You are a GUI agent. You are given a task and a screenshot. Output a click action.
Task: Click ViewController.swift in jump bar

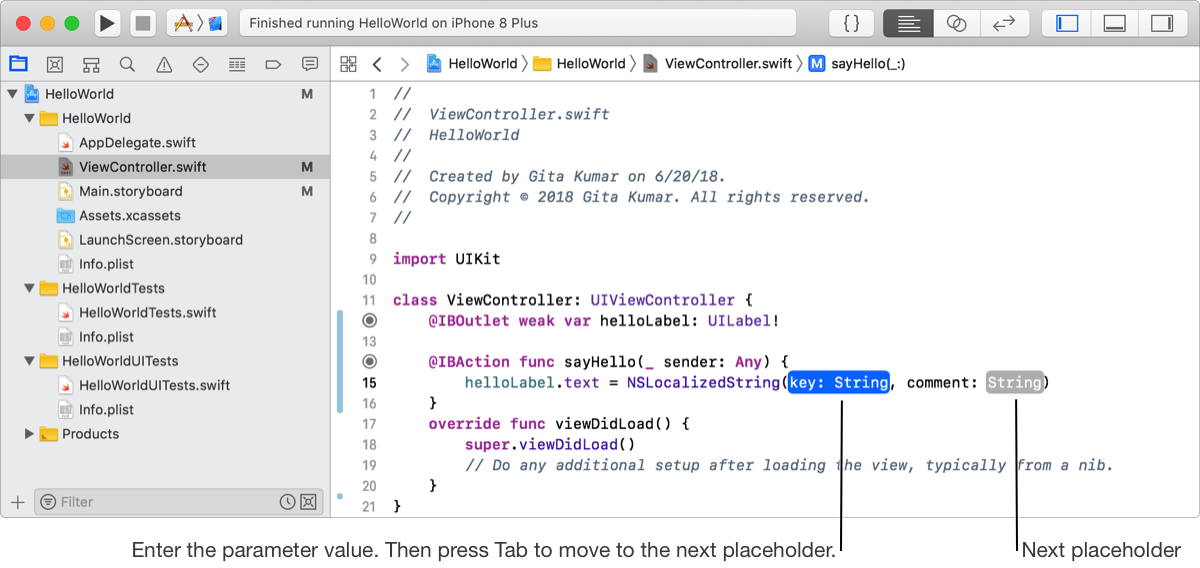tap(717, 64)
